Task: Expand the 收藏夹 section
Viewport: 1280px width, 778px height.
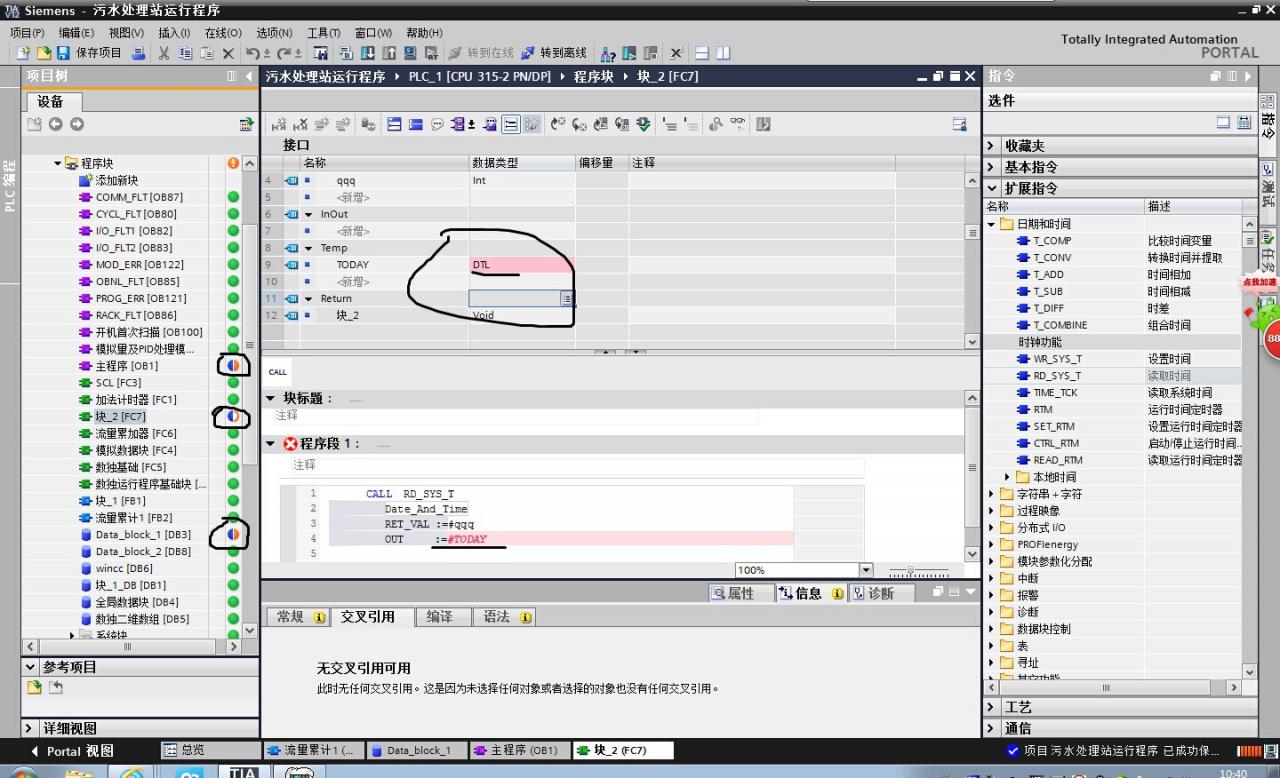Action: 991,146
